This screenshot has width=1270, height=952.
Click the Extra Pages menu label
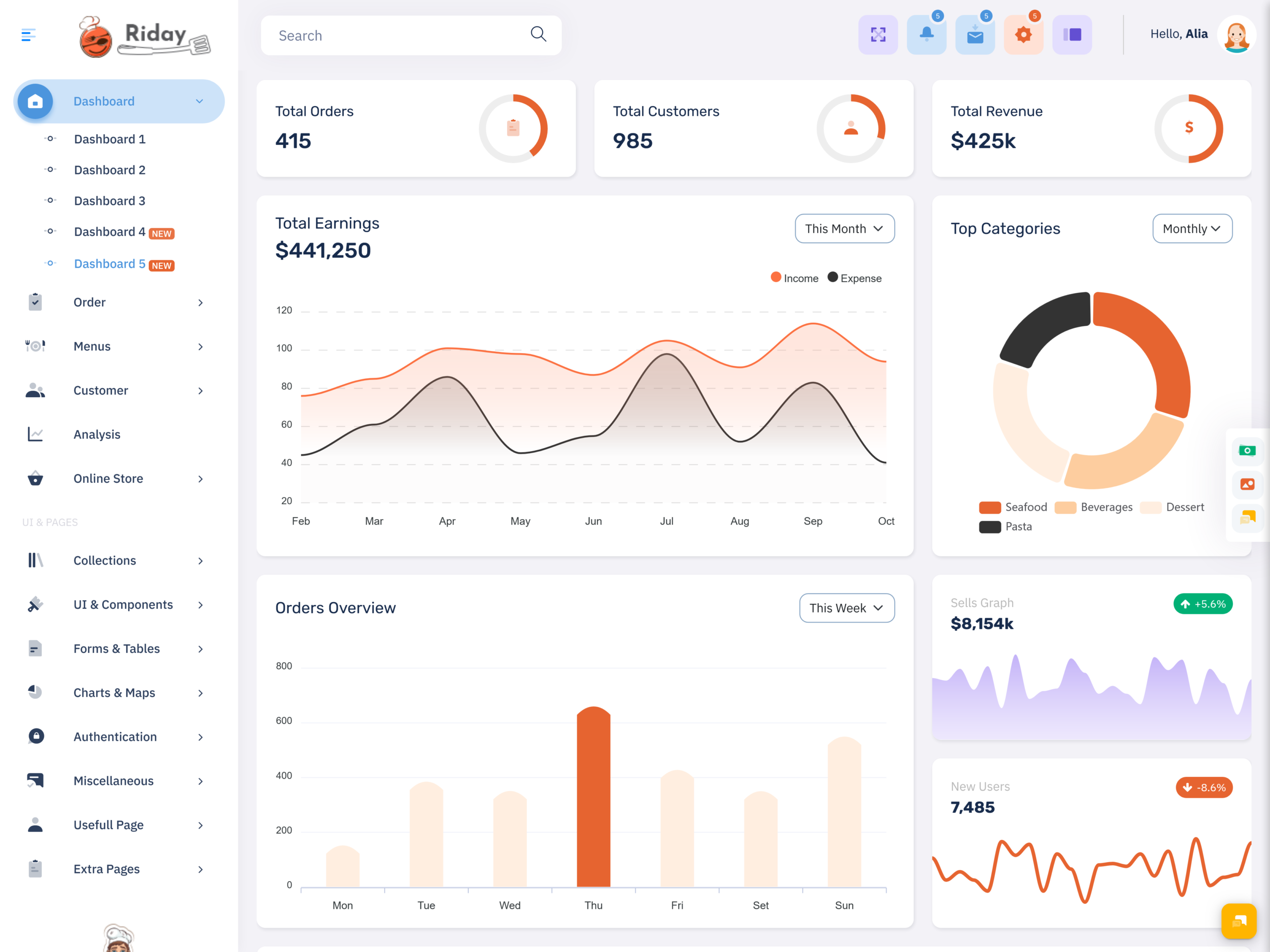(107, 869)
